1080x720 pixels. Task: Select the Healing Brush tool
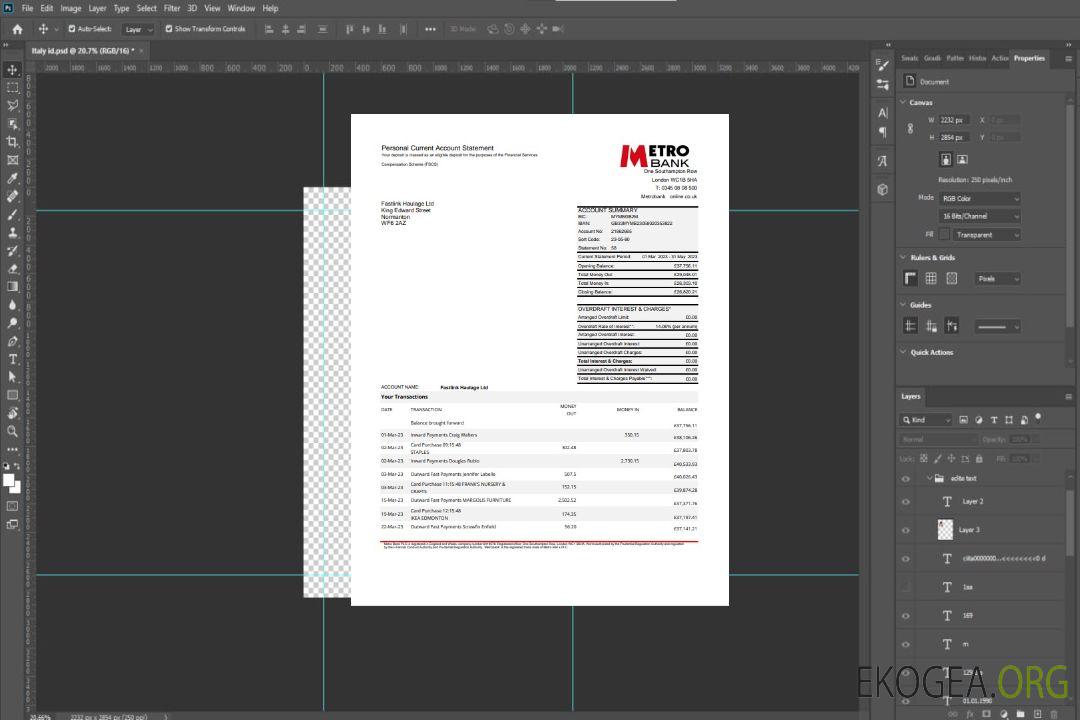click(12, 196)
